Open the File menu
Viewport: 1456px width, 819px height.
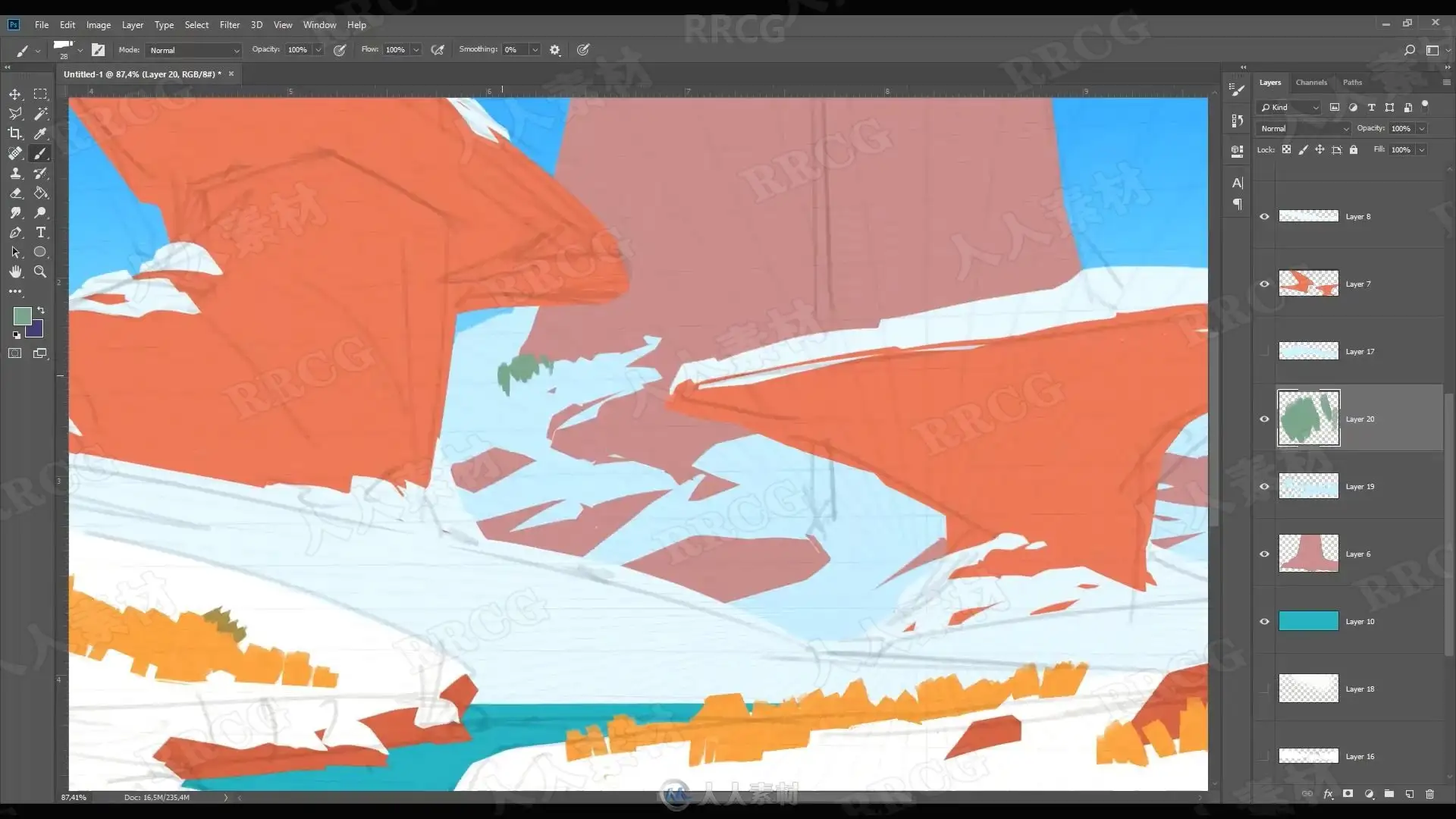(42, 25)
